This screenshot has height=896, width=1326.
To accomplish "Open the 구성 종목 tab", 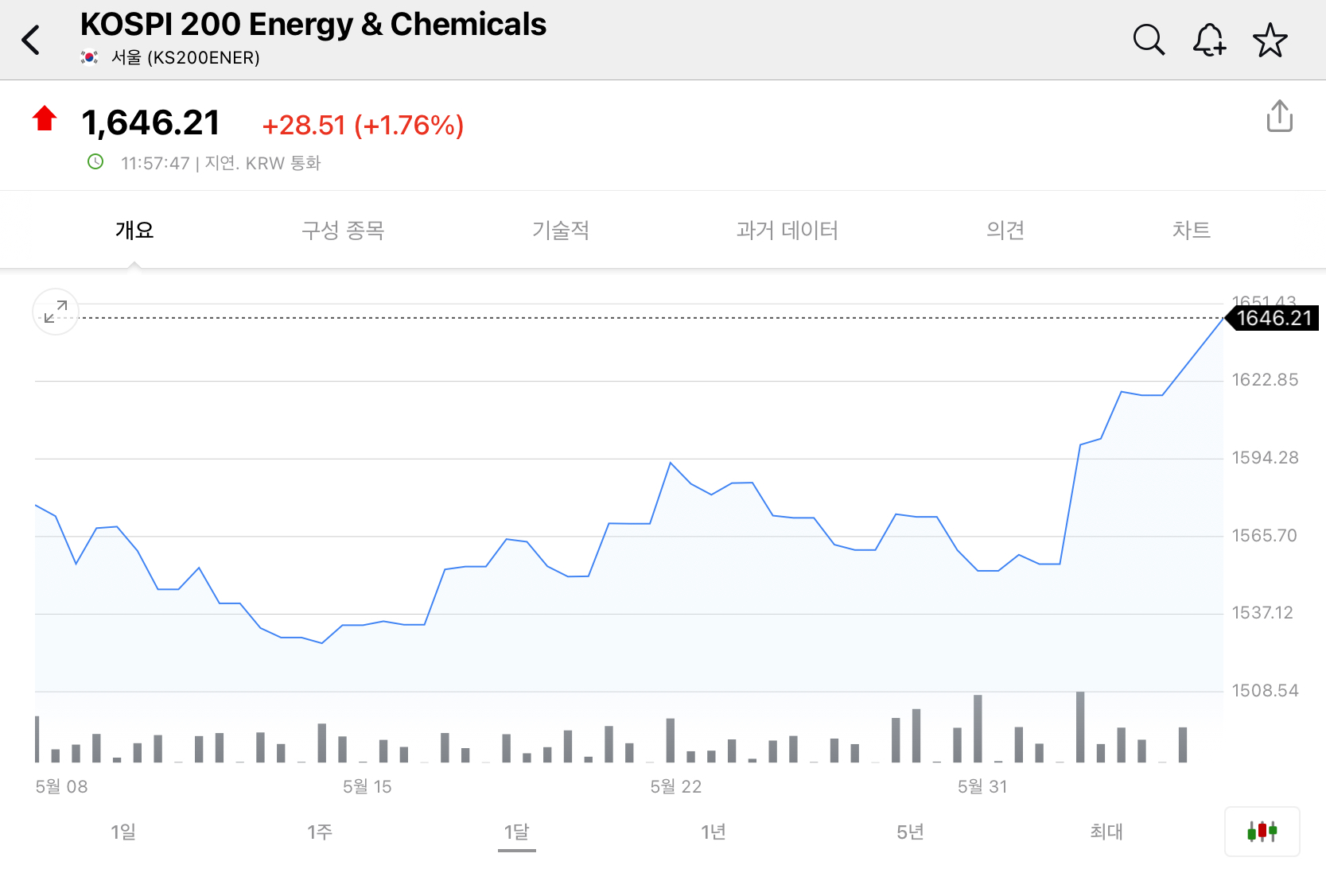I will point(343,231).
